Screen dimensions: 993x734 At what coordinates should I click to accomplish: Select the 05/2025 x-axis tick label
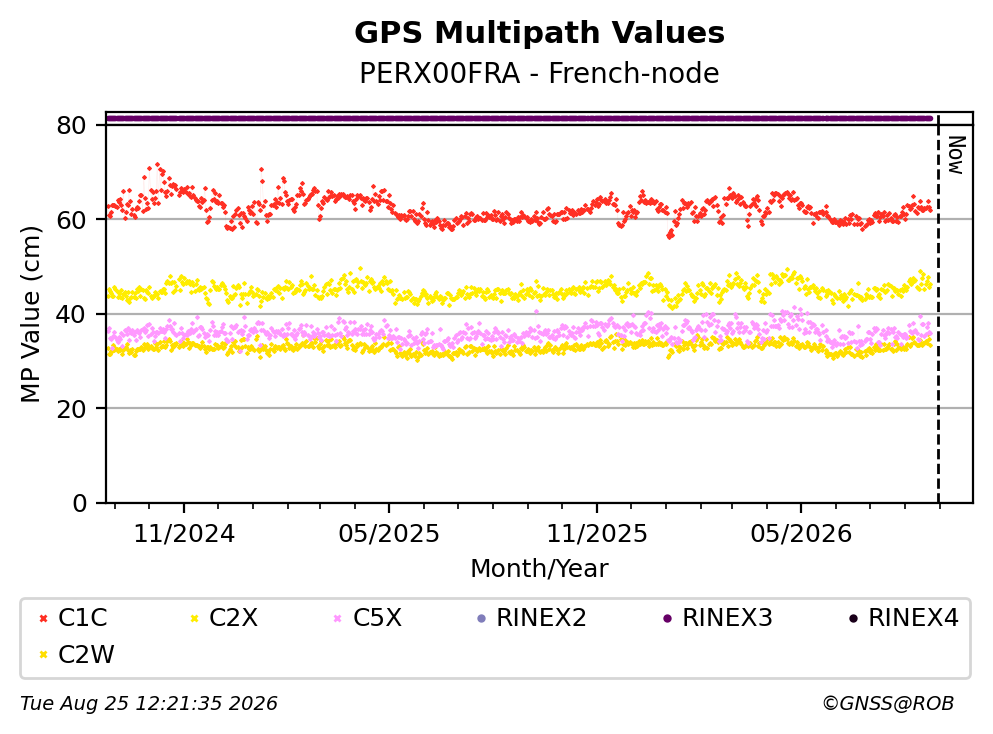pos(389,534)
